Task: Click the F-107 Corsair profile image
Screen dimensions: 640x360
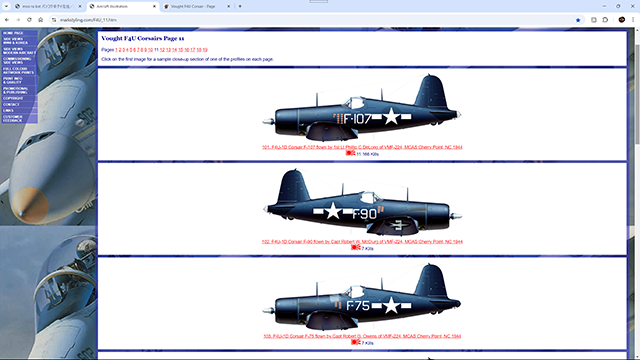Action: [362, 108]
